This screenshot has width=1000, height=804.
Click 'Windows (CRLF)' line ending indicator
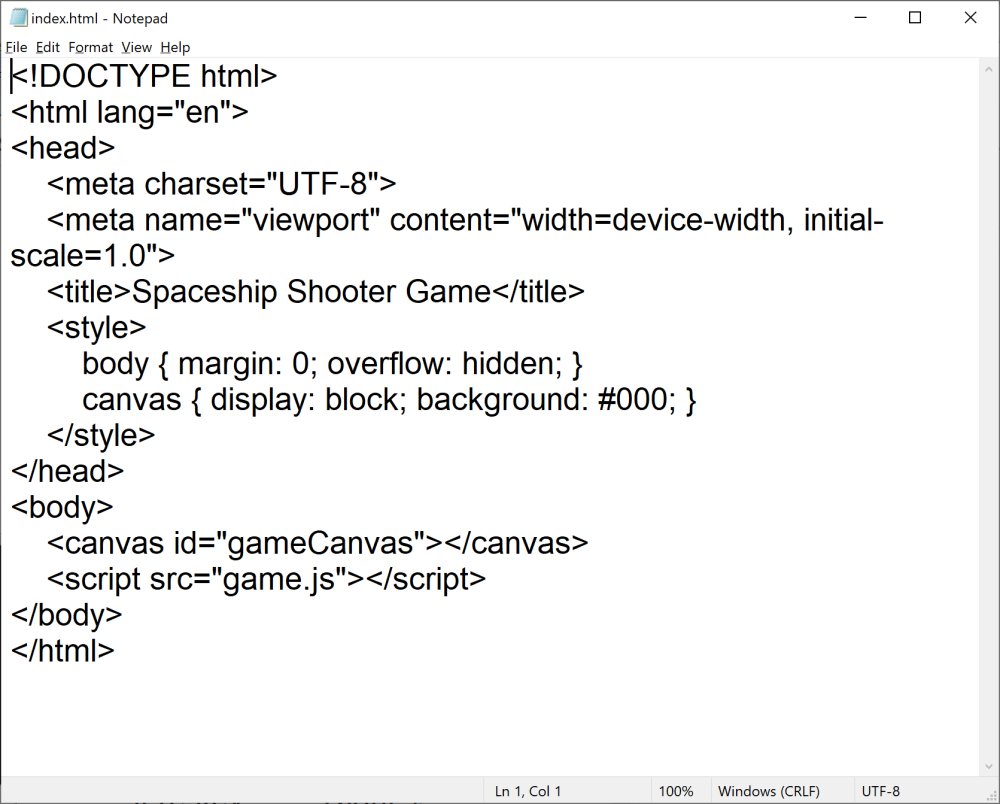click(x=768, y=791)
